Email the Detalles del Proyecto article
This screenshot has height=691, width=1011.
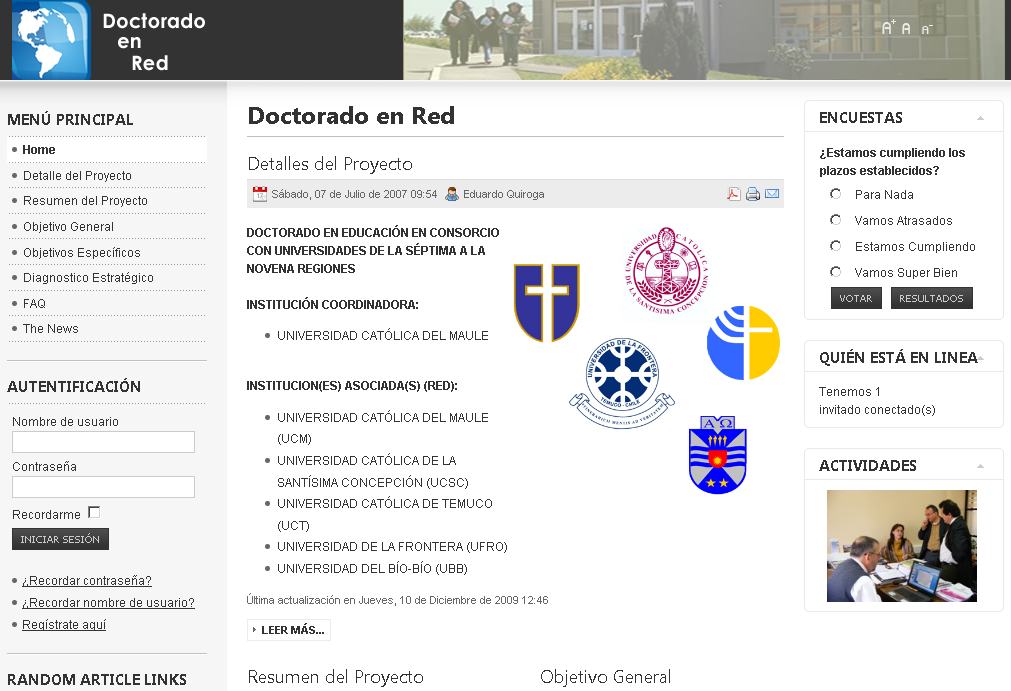pyautogui.click(x=772, y=194)
